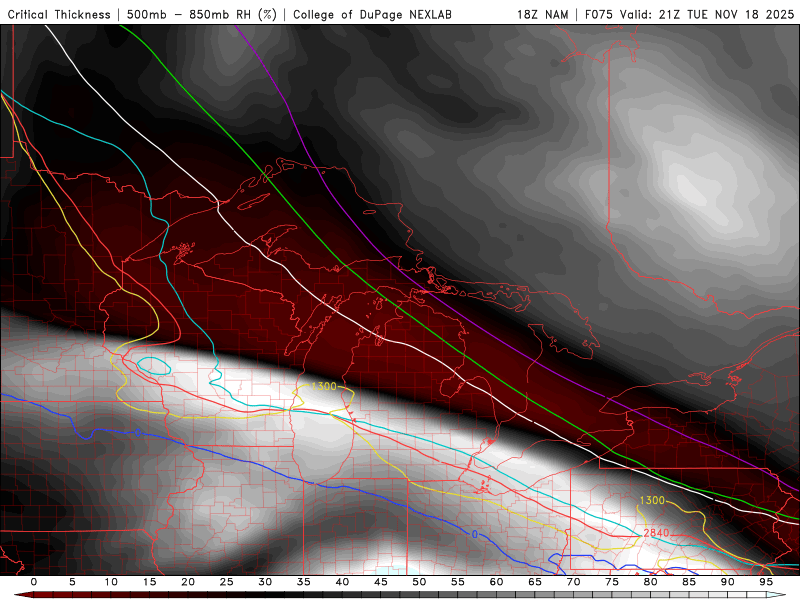Click the red '2840' contour label
Image resolution: width=800 pixels, height=600 pixels.
656,533
